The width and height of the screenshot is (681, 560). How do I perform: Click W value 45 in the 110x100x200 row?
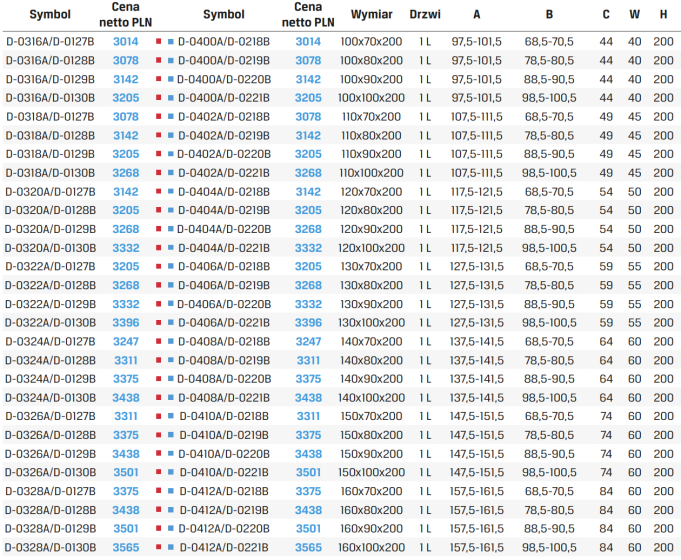[x=635, y=173]
